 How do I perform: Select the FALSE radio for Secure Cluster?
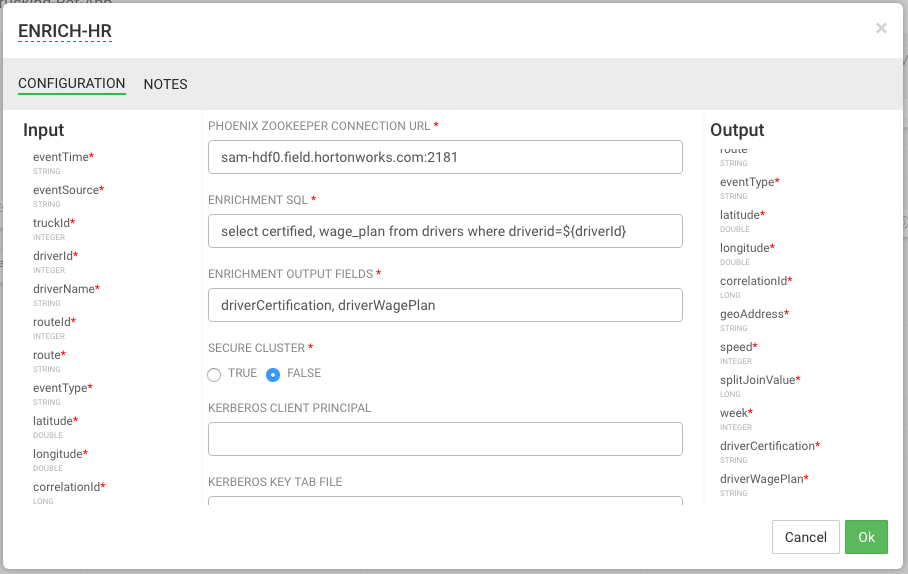pos(273,374)
